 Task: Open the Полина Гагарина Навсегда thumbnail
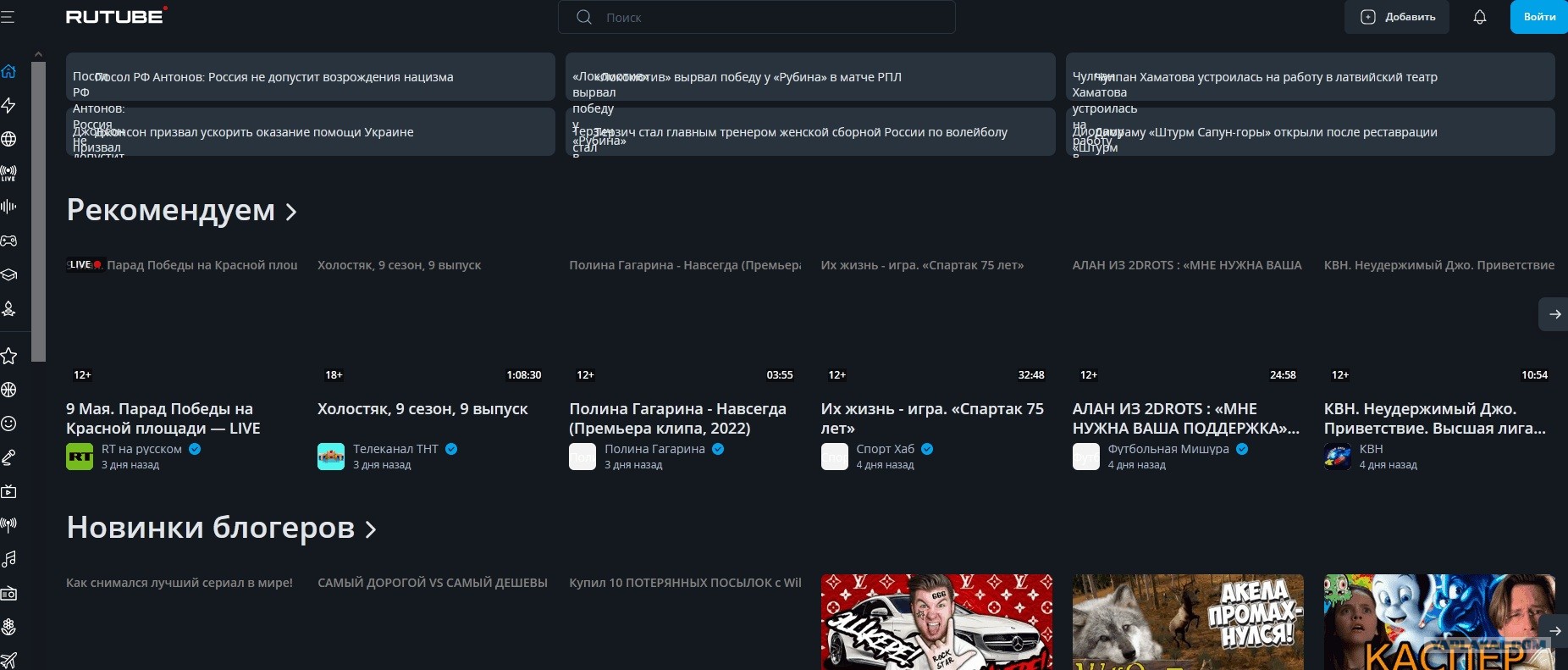pyautogui.click(x=685, y=322)
